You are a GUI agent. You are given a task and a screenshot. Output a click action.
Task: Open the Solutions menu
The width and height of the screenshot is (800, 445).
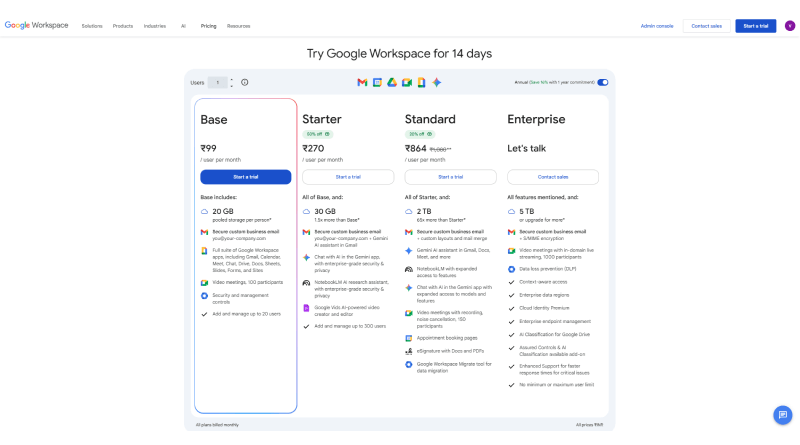pos(92,26)
